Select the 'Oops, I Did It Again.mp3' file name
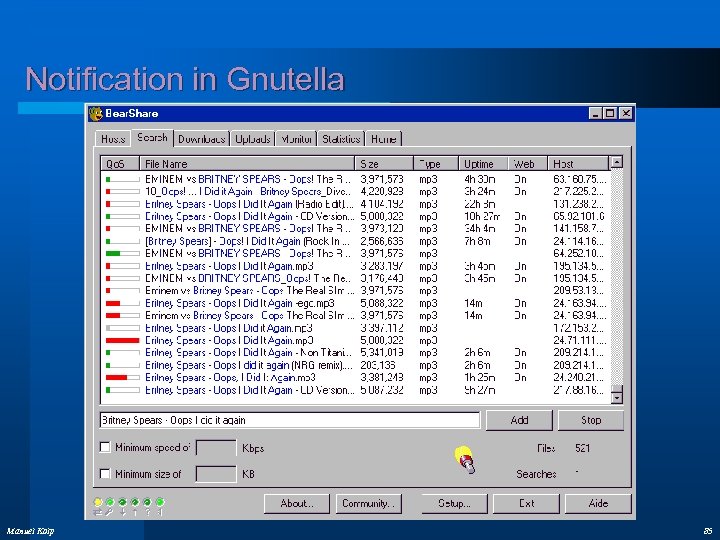This screenshot has height=540, width=720. [230, 377]
